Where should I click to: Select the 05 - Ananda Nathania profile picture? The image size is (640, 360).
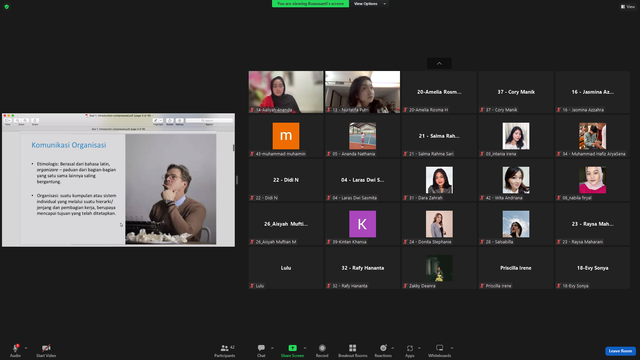point(362,136)
